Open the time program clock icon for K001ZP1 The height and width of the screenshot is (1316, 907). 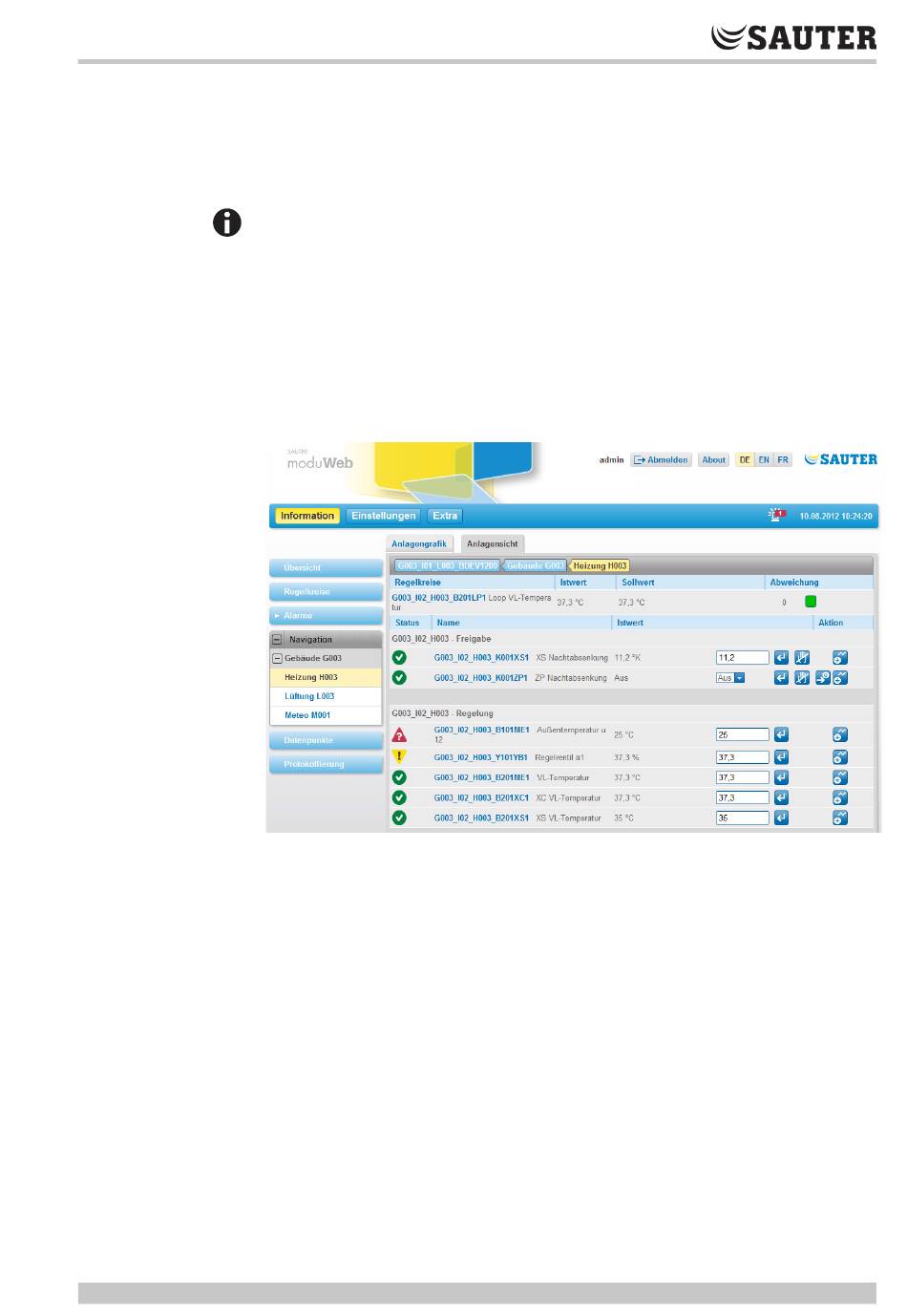click(x=823, y=677)
